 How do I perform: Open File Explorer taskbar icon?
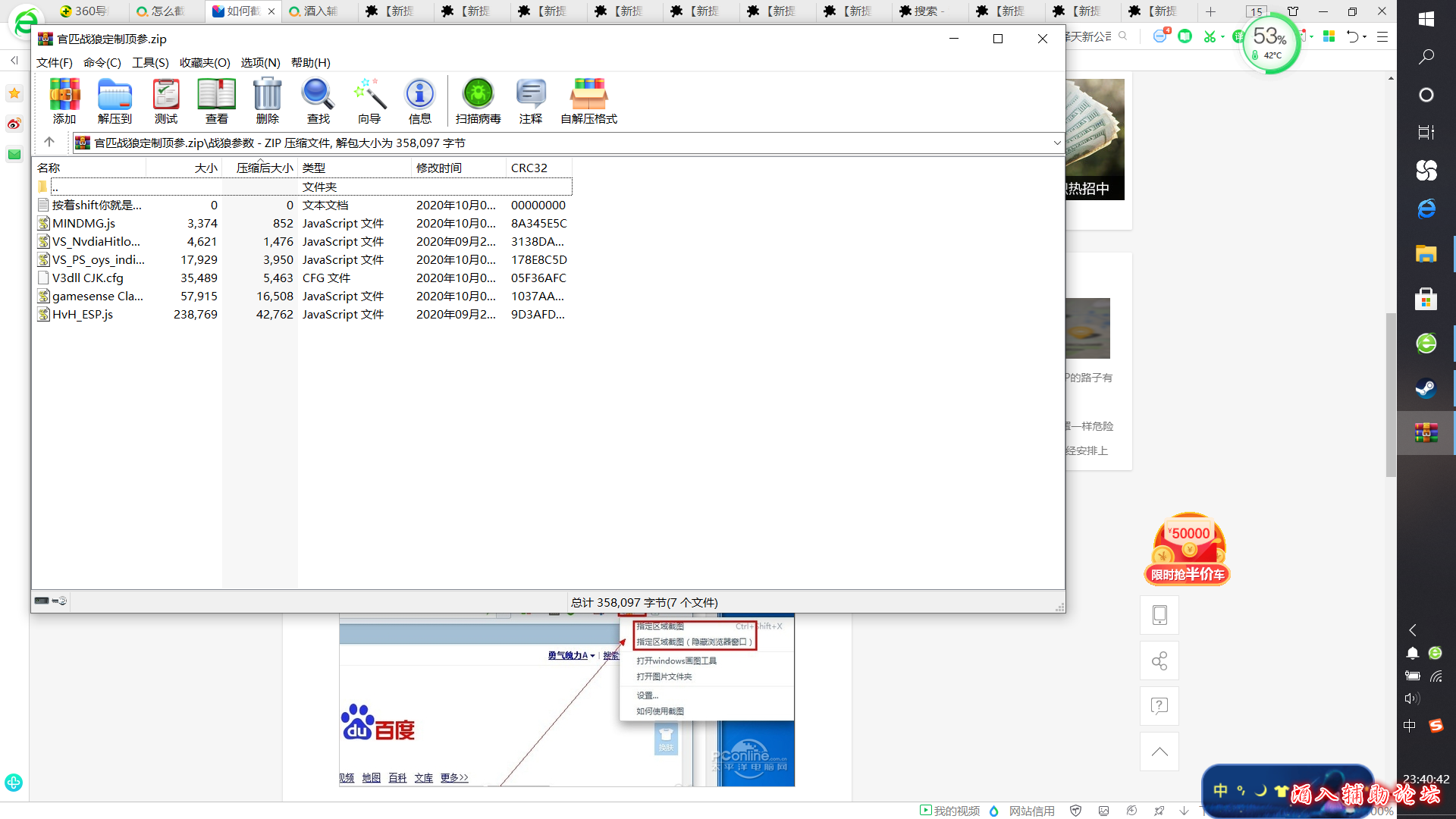point(1426,253)
